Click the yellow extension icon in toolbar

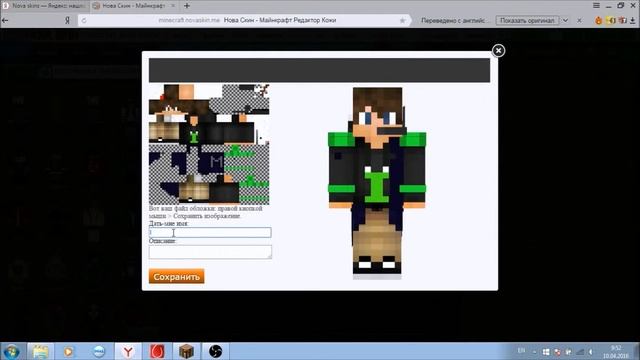611,20
